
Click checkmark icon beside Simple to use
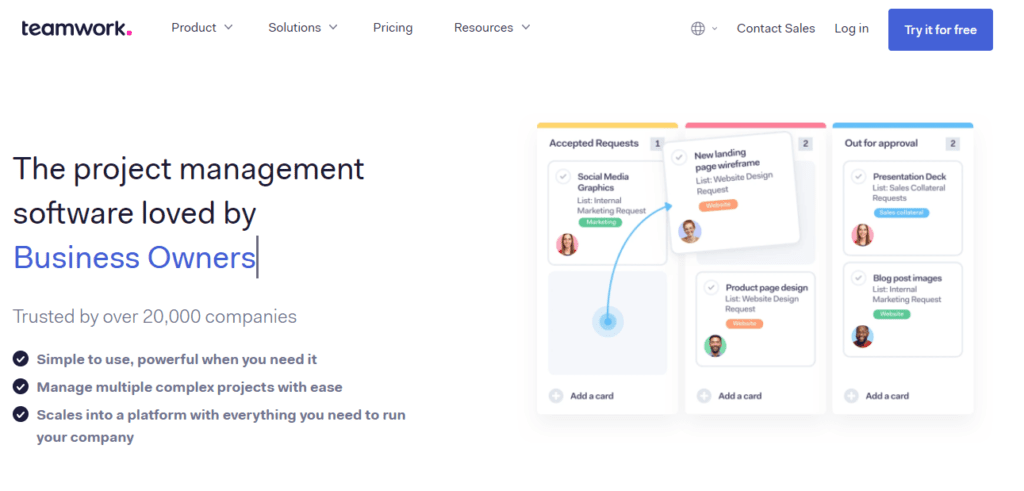(21, 358)
